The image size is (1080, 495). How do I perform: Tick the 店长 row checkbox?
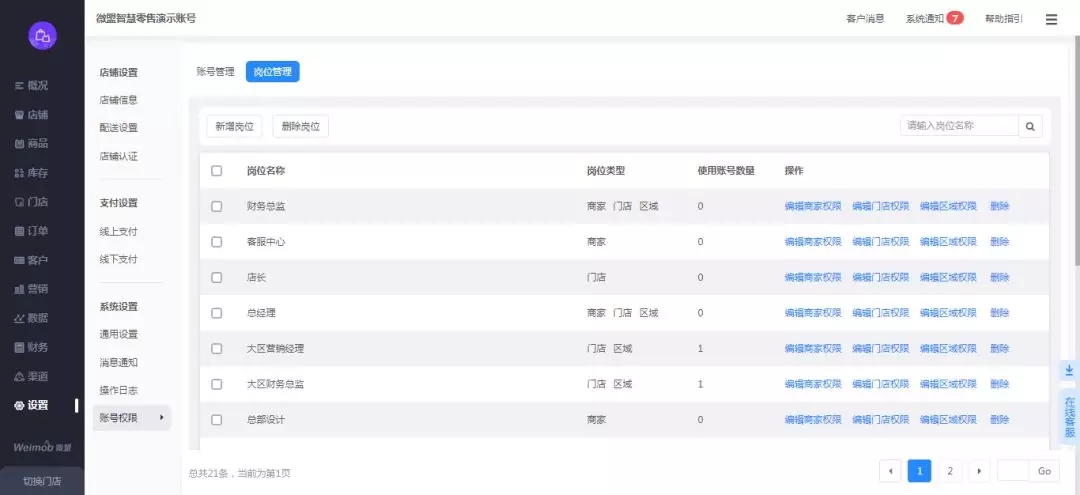coord(217,278)
